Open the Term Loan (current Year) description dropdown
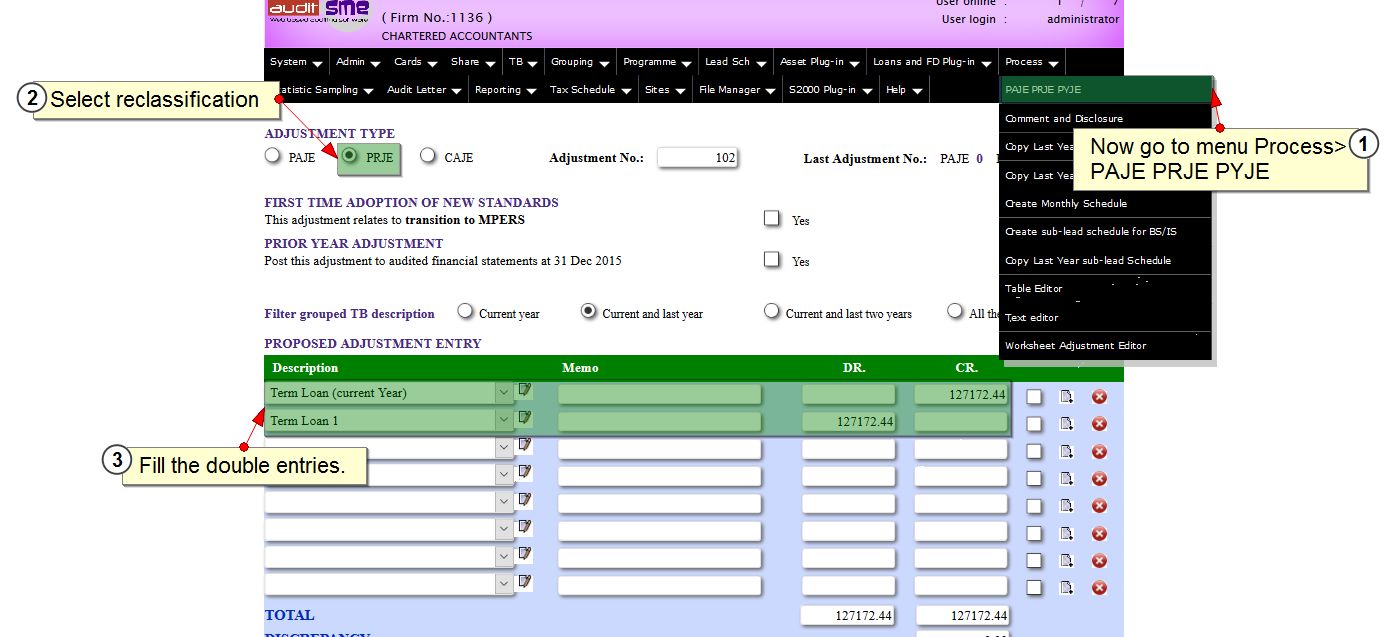The width and height of the screenshot is (1389, 637). point(503,394)
